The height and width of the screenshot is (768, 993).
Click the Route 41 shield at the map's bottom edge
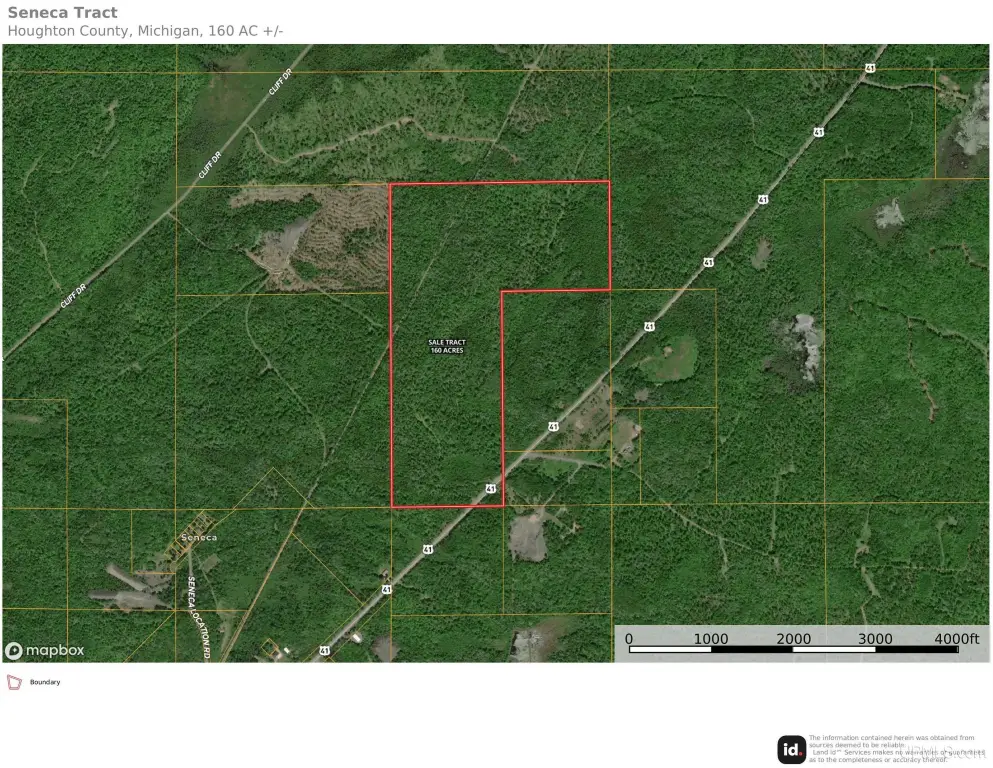point(324,650)
